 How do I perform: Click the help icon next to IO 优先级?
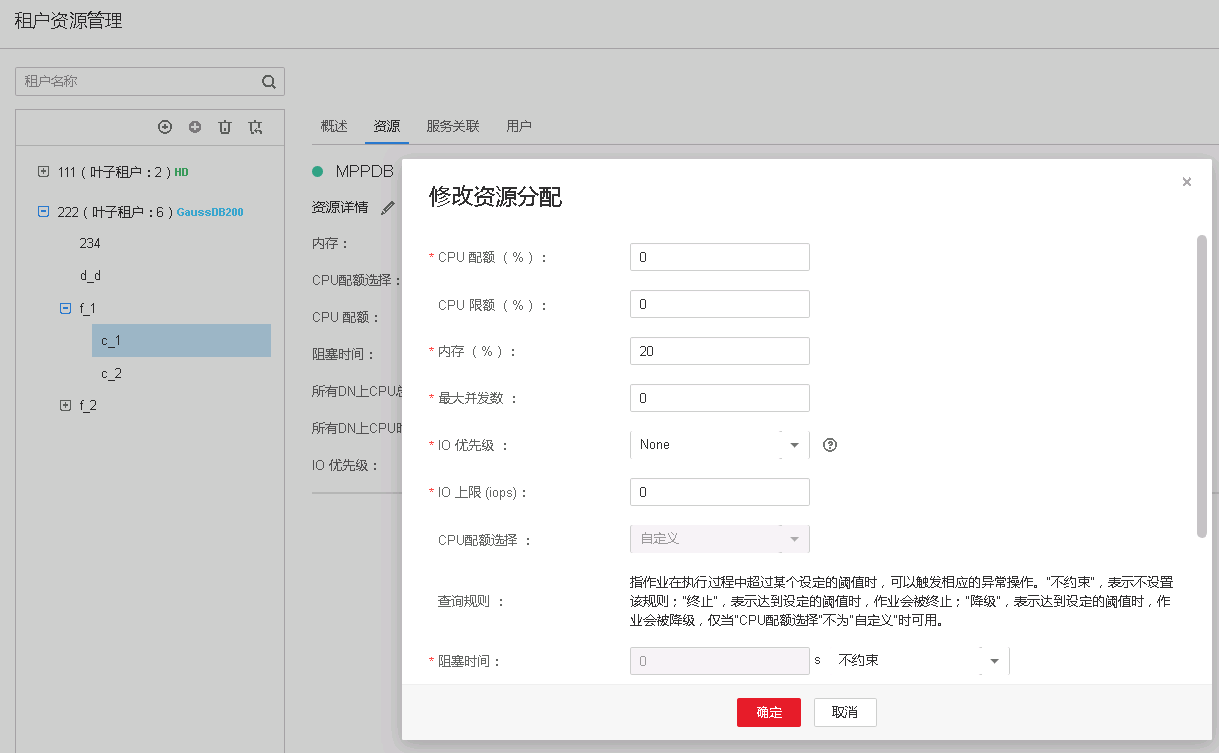click(x=829, y=445)
